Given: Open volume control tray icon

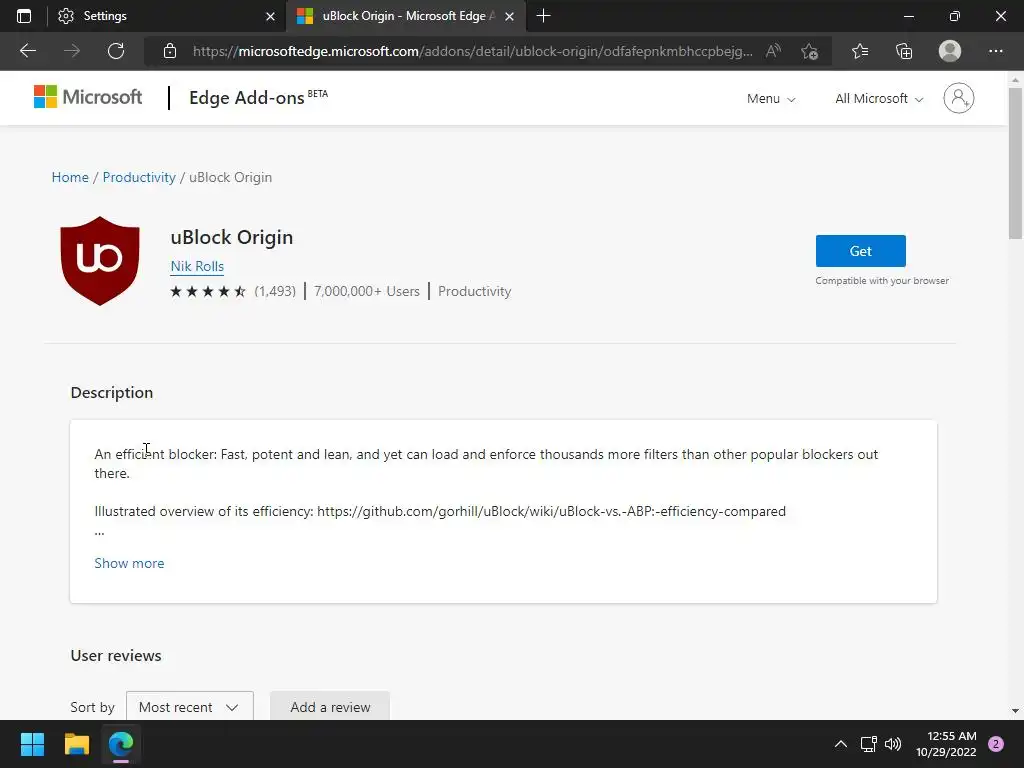Looking at the screenshot, I should [x=893, y=744].
